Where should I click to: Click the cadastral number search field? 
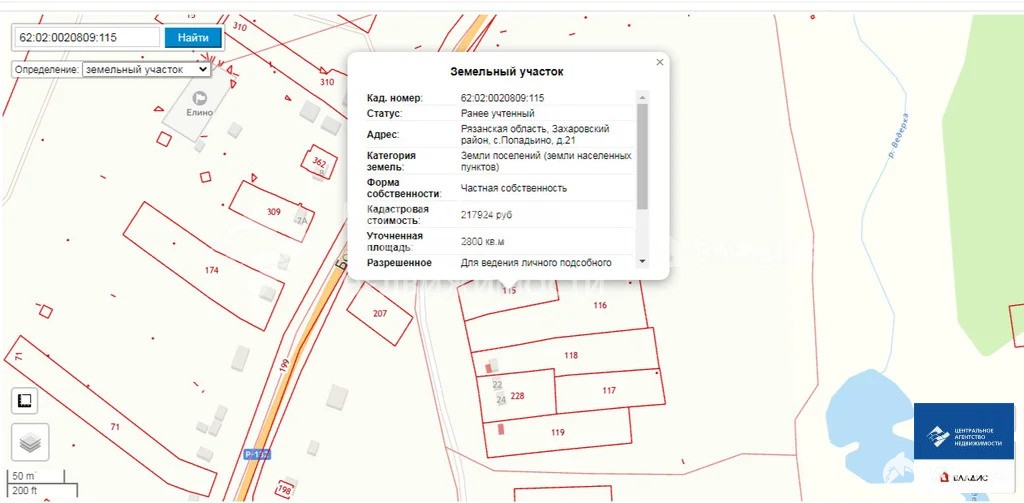point(87,38)
